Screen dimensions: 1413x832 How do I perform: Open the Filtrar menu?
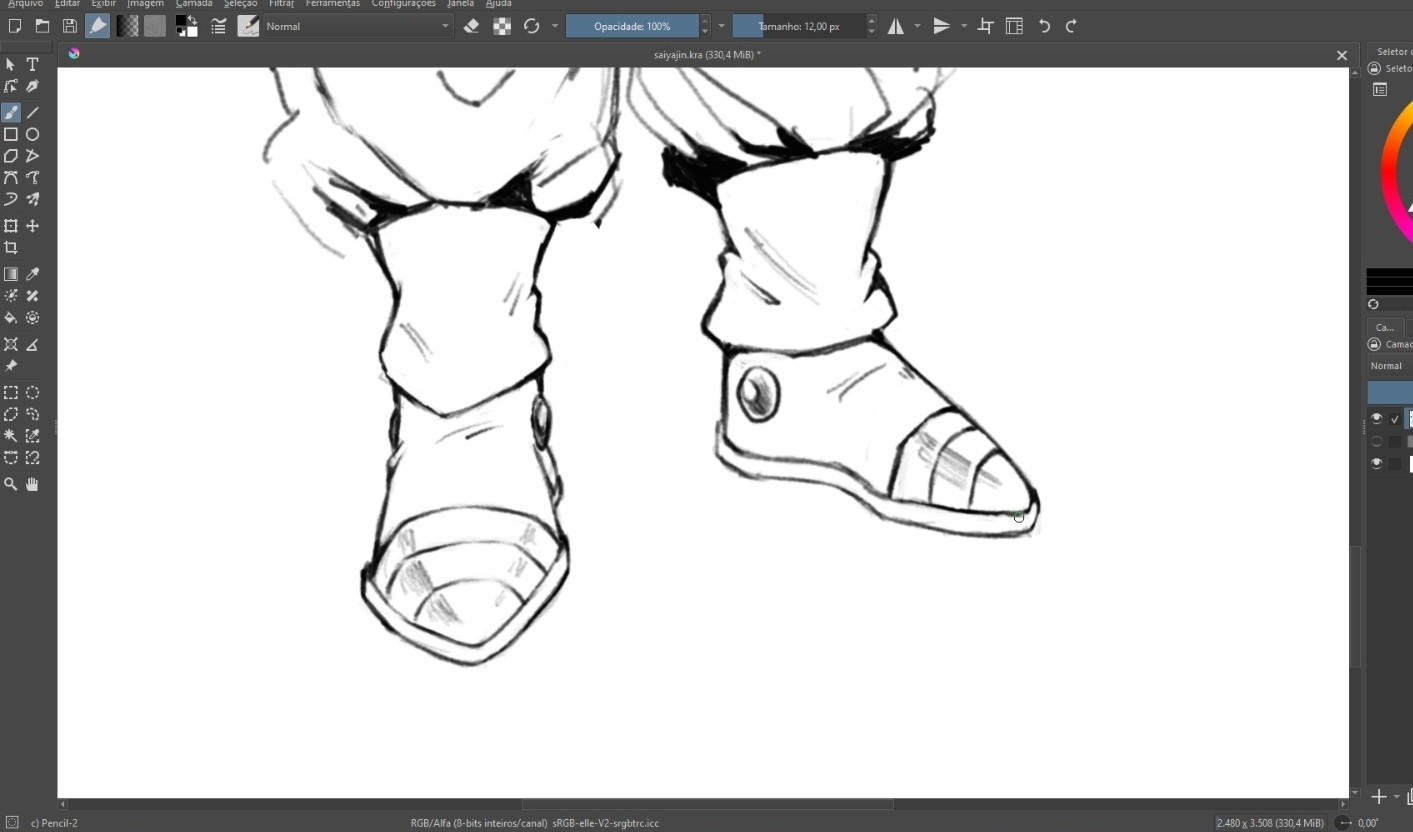(282, 3)
